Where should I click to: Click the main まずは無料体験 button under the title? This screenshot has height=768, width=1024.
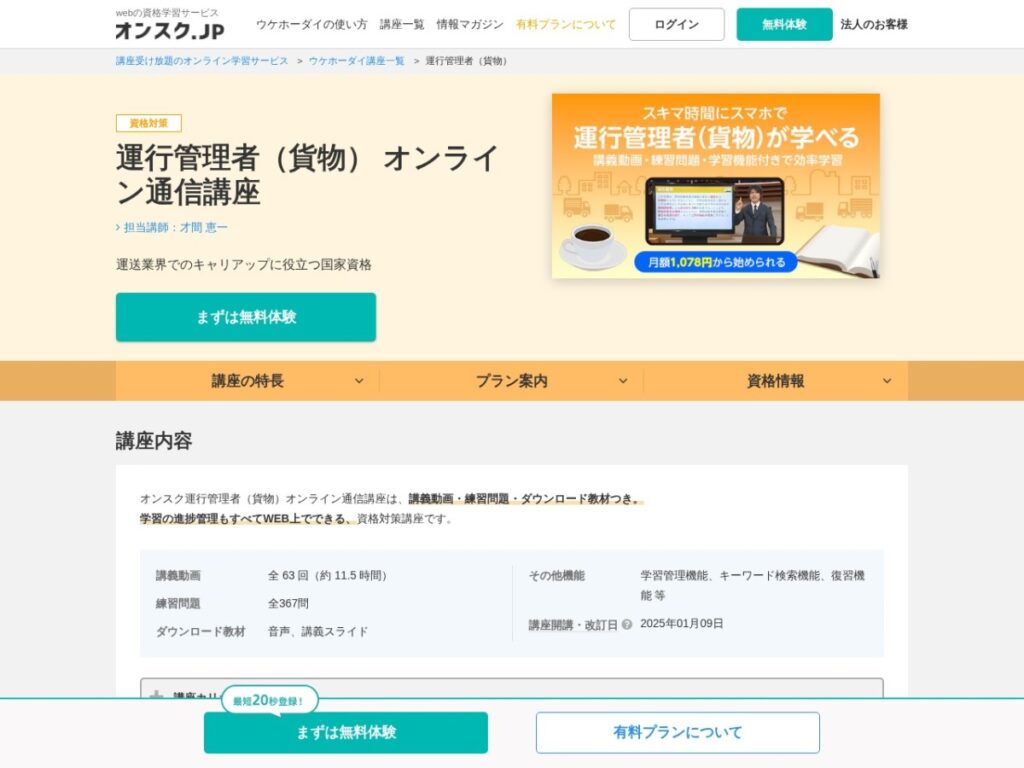tap(246, 317)
